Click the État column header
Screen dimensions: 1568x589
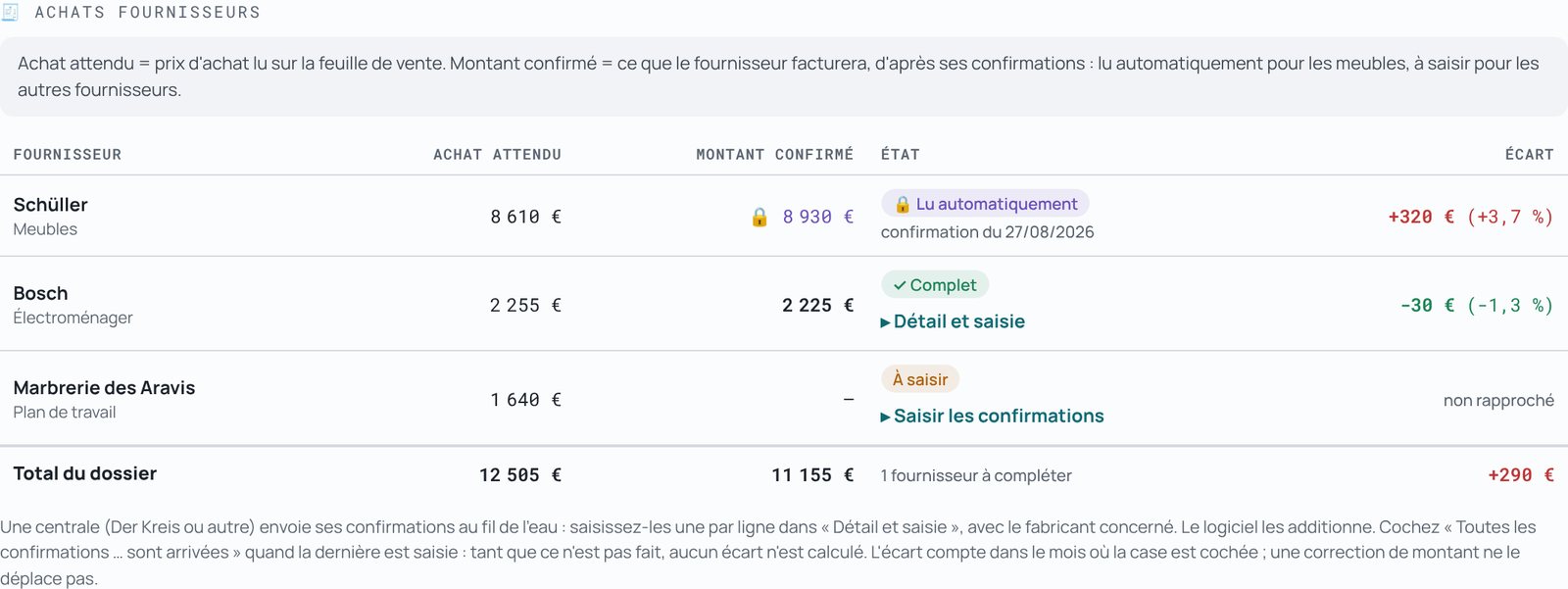coord(900,155)
